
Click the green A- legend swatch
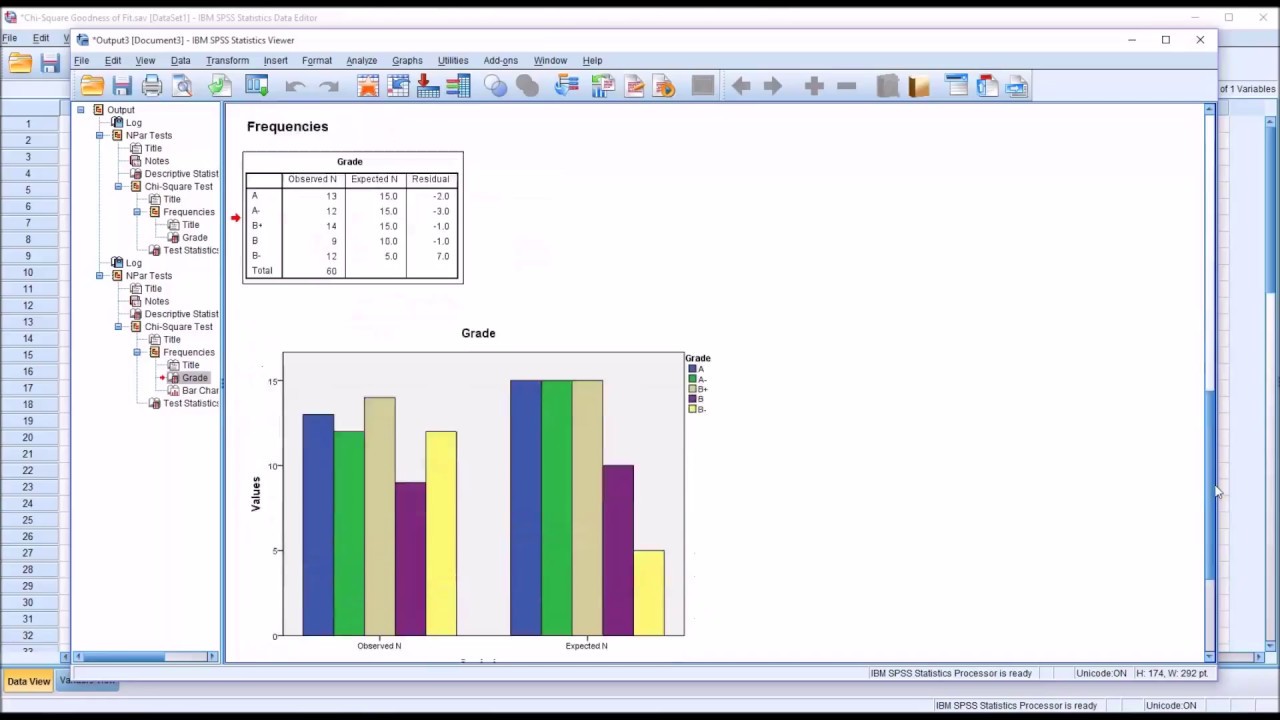click(x=692, y=379)
